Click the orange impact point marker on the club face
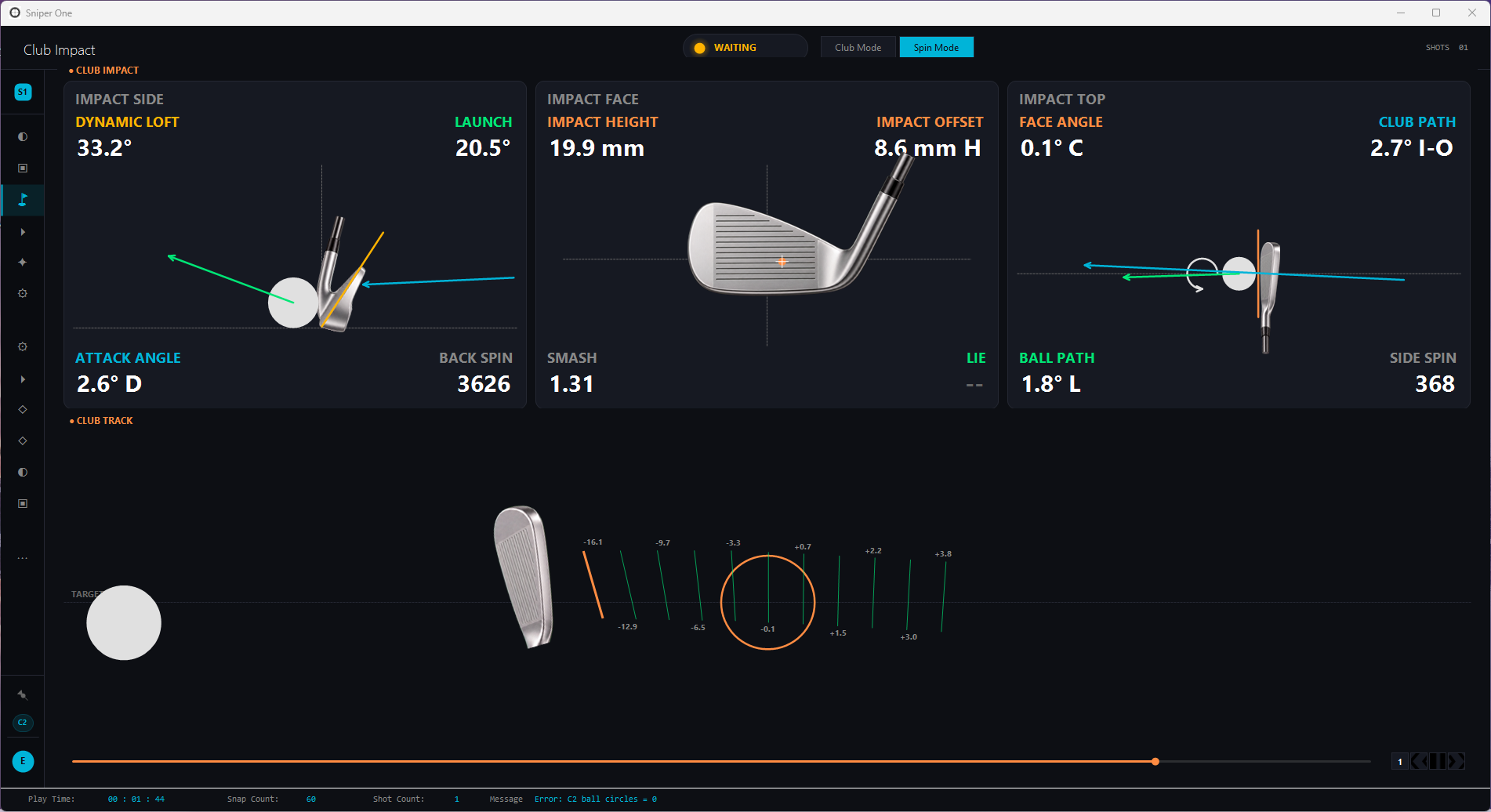1491x812 pixels. tap(782, 262)
